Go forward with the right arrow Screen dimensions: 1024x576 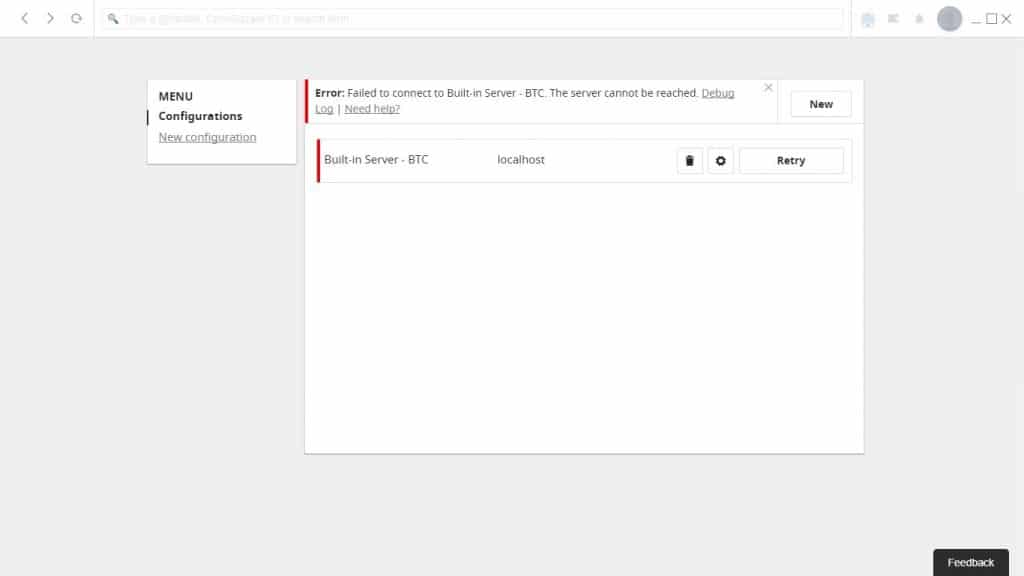50,18
